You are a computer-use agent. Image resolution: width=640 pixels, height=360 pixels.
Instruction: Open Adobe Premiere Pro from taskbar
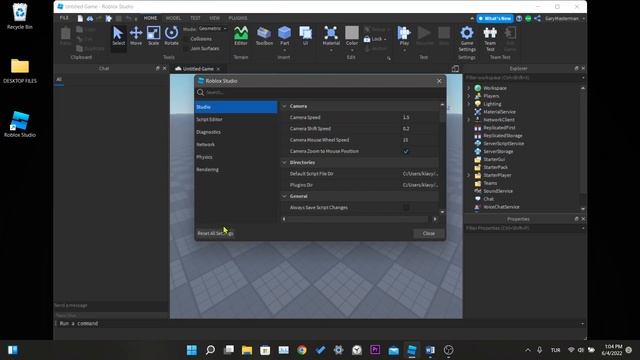(375, 350)
